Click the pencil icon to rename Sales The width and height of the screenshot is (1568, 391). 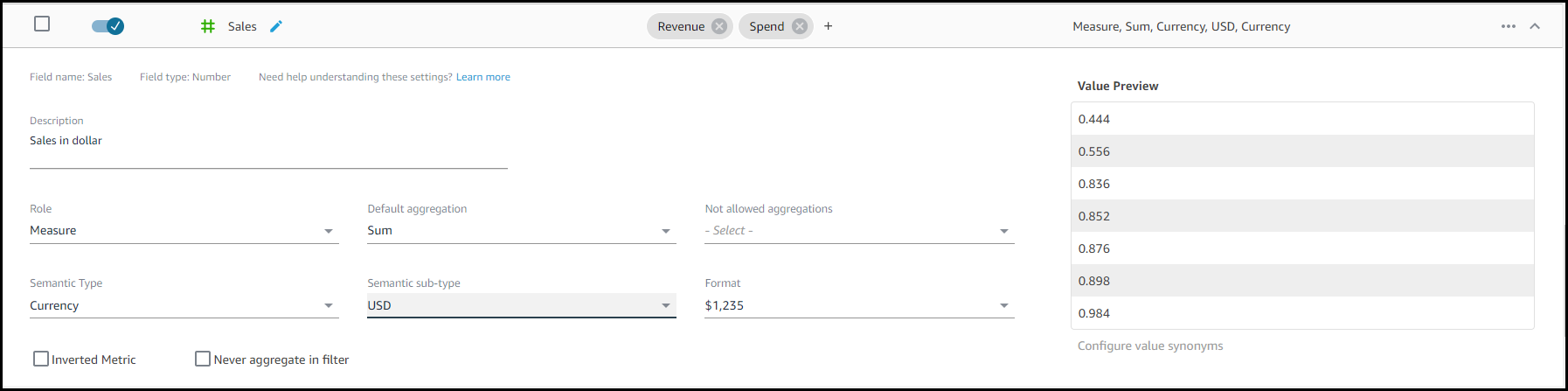coord(276,26)
